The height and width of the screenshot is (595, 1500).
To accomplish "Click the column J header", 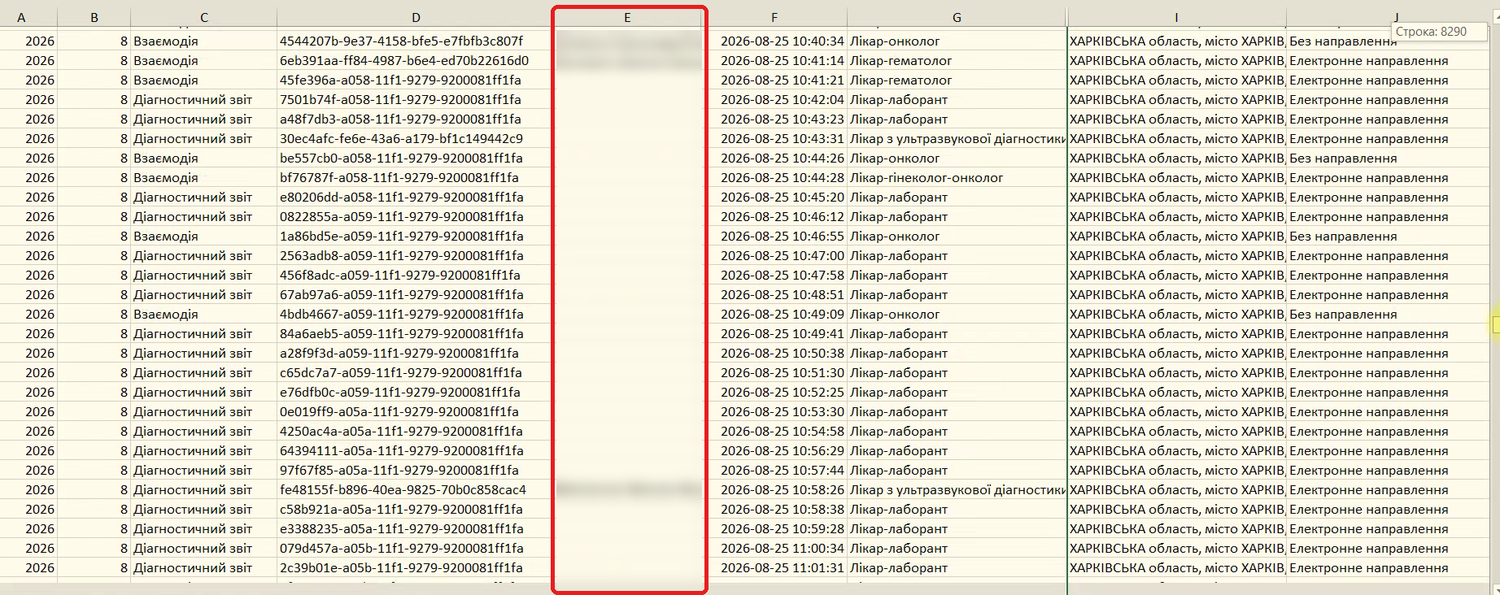I will click(1396, 17).
